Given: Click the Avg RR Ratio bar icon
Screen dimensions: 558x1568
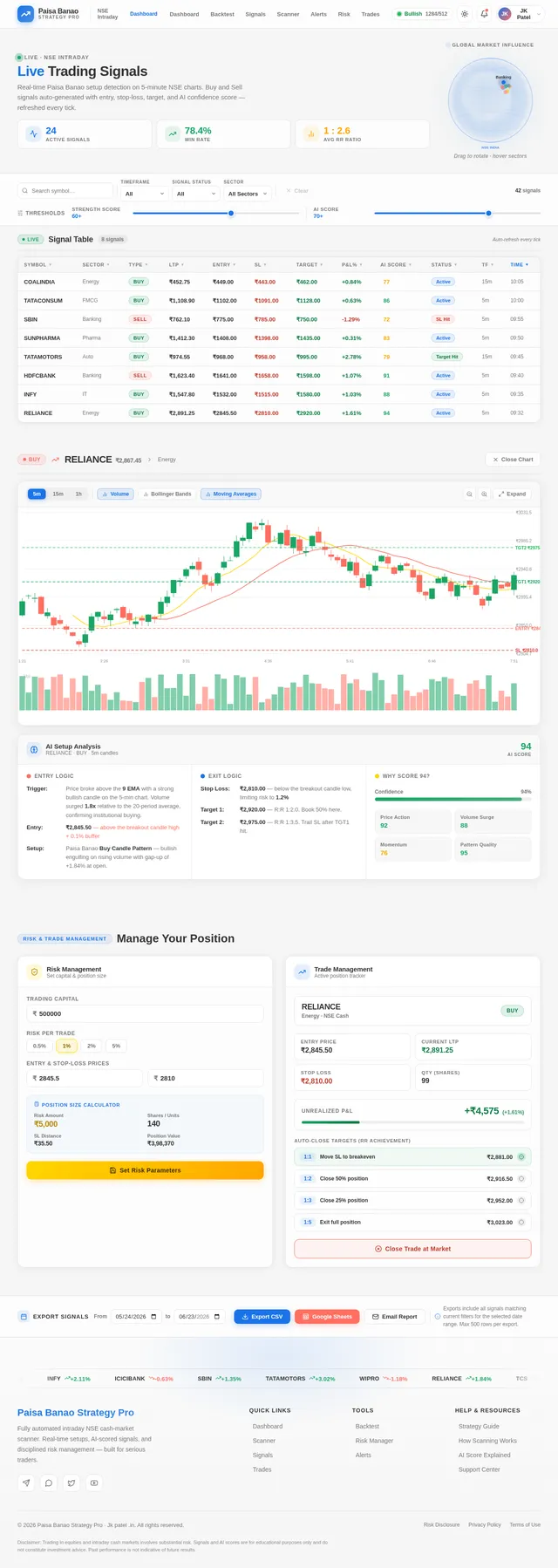Looking at the screenshot, I should (x=310, y=133).
